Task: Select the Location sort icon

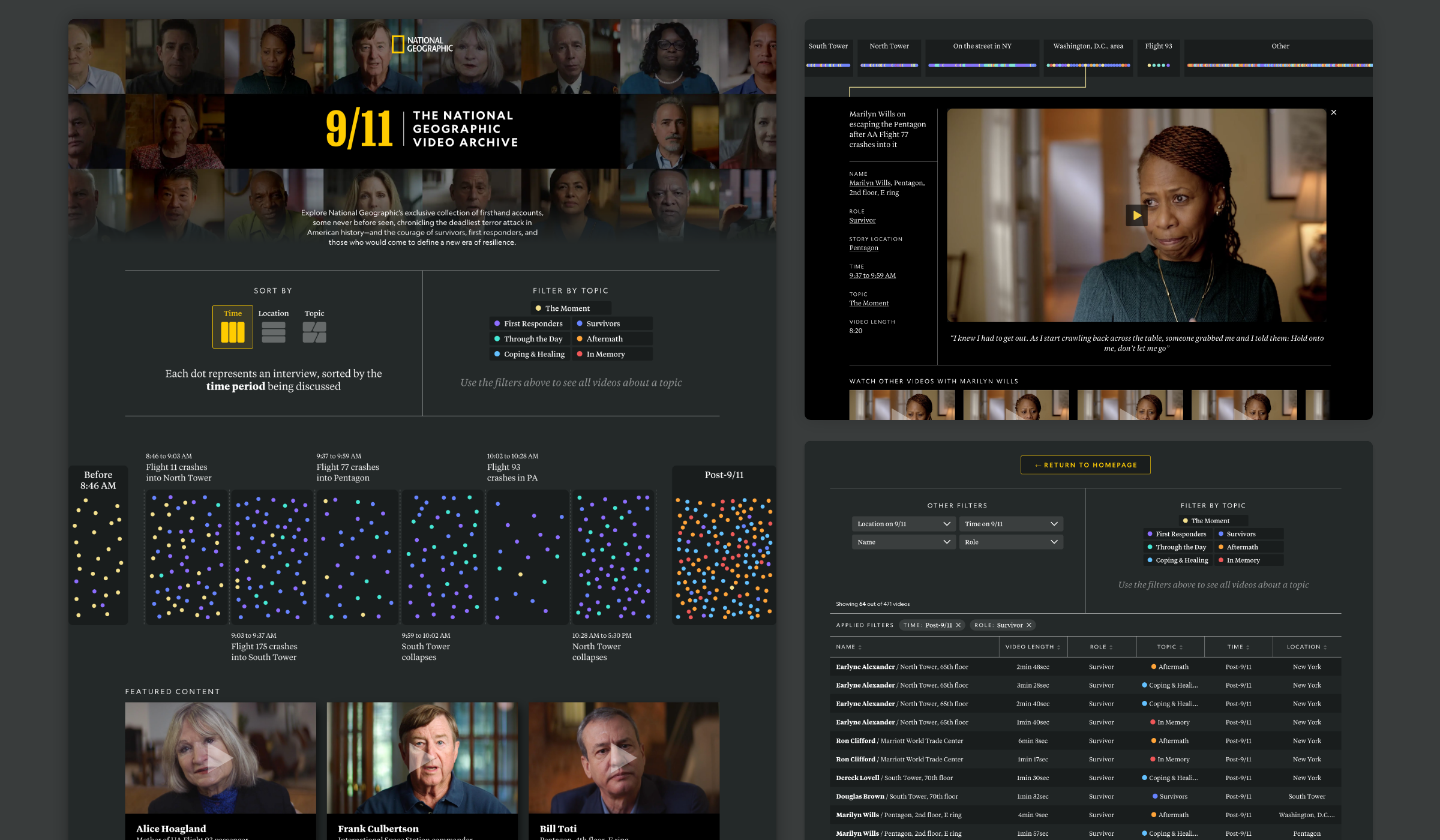Action: coord(274,327)
